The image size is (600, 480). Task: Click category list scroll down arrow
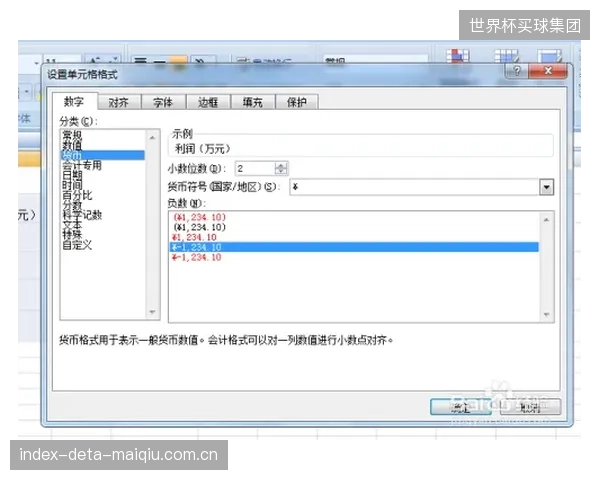[152, 312]
